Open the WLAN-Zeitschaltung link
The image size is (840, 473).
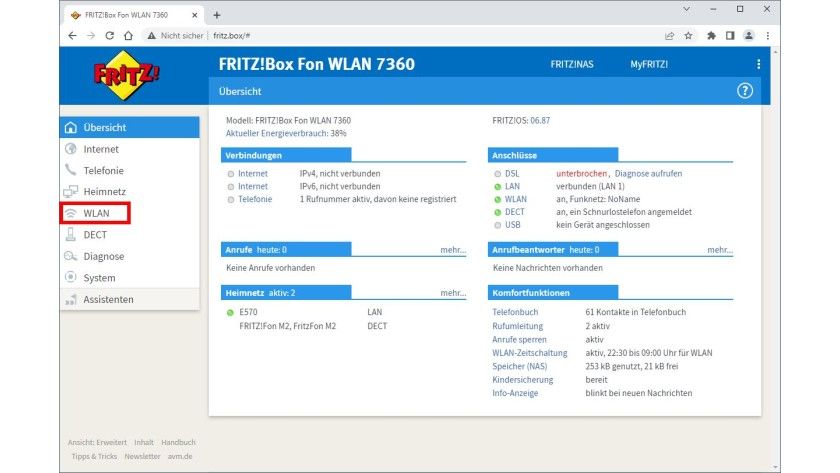tap(530, 353)
